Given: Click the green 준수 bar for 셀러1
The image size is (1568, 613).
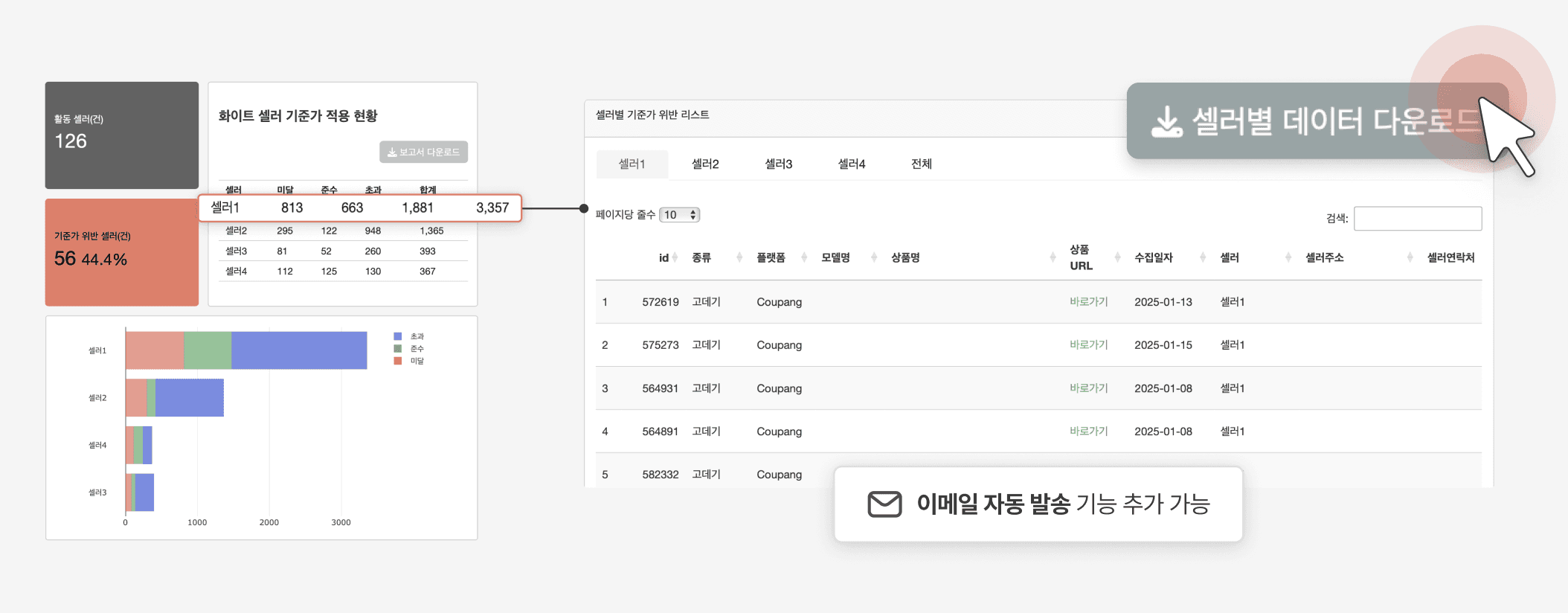Looking at the screenshot, I should [208, 350].
